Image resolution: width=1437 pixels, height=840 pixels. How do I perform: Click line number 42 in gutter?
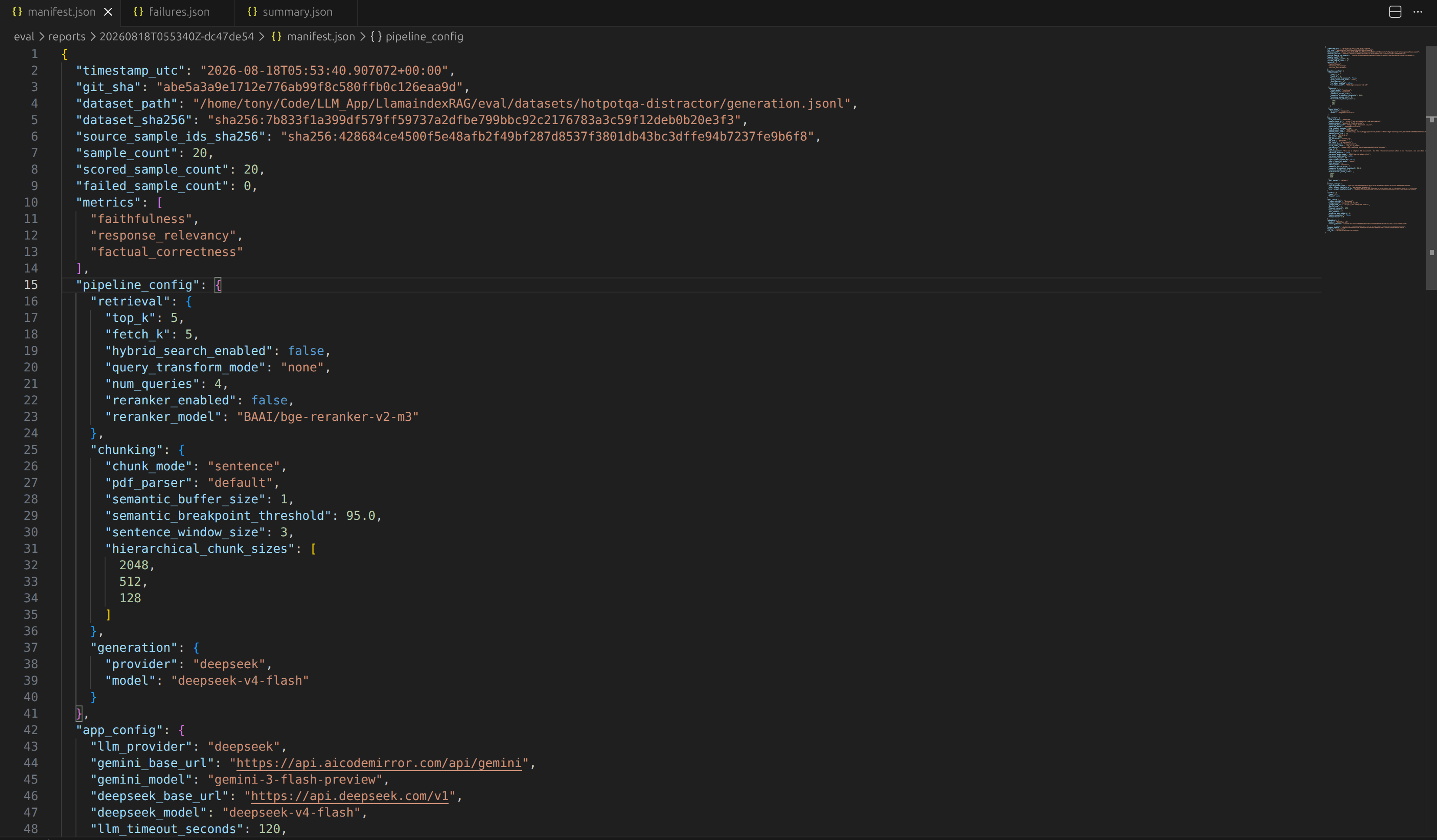31,730
